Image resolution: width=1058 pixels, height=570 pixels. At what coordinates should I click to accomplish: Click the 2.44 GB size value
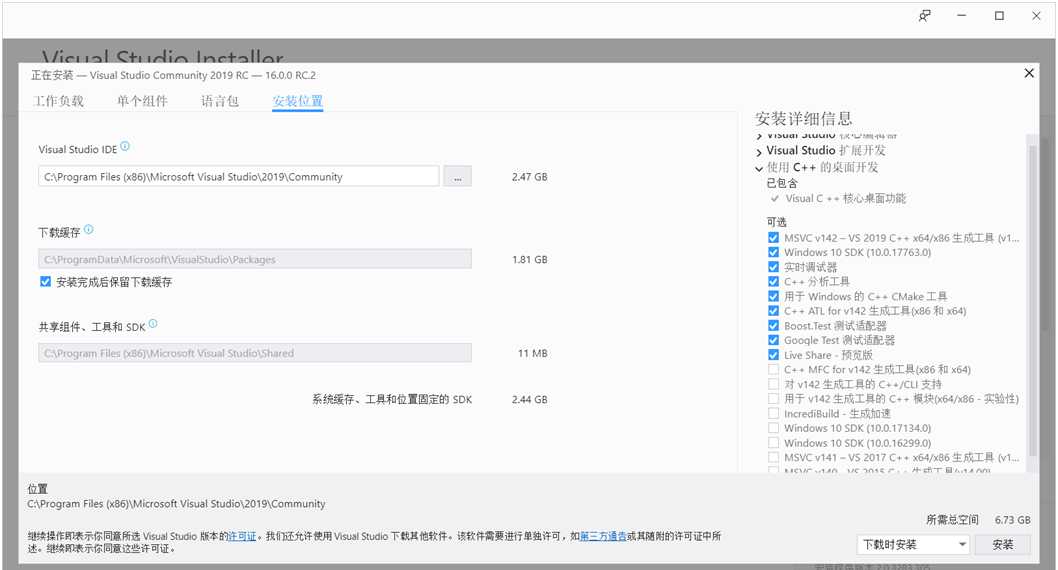tap(530, 399)
